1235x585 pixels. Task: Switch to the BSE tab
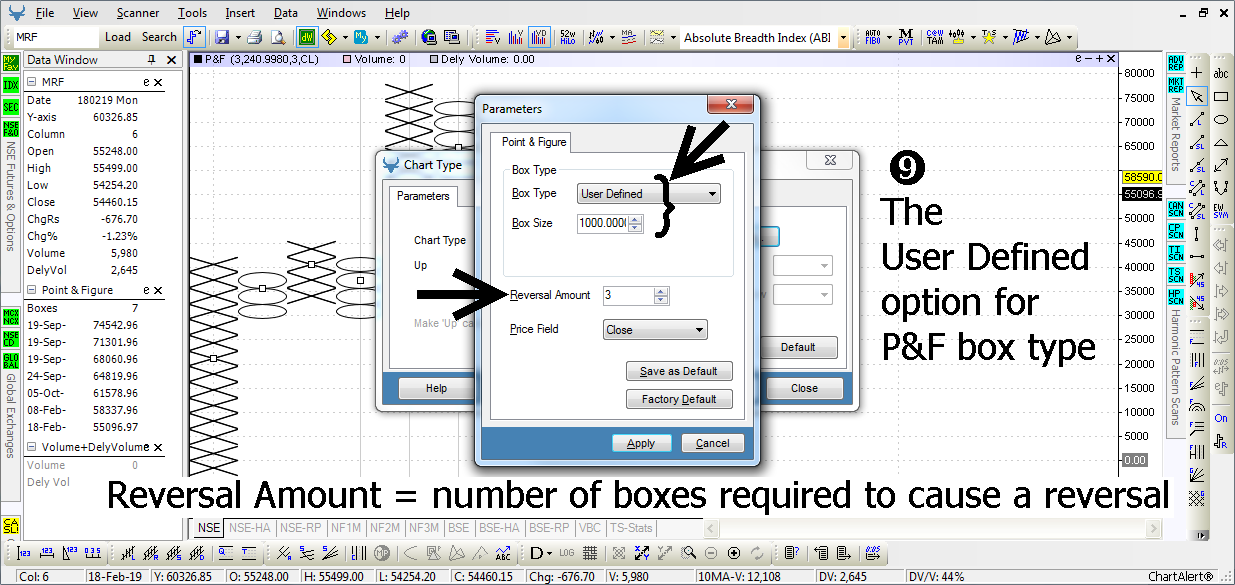coord(459,527)
